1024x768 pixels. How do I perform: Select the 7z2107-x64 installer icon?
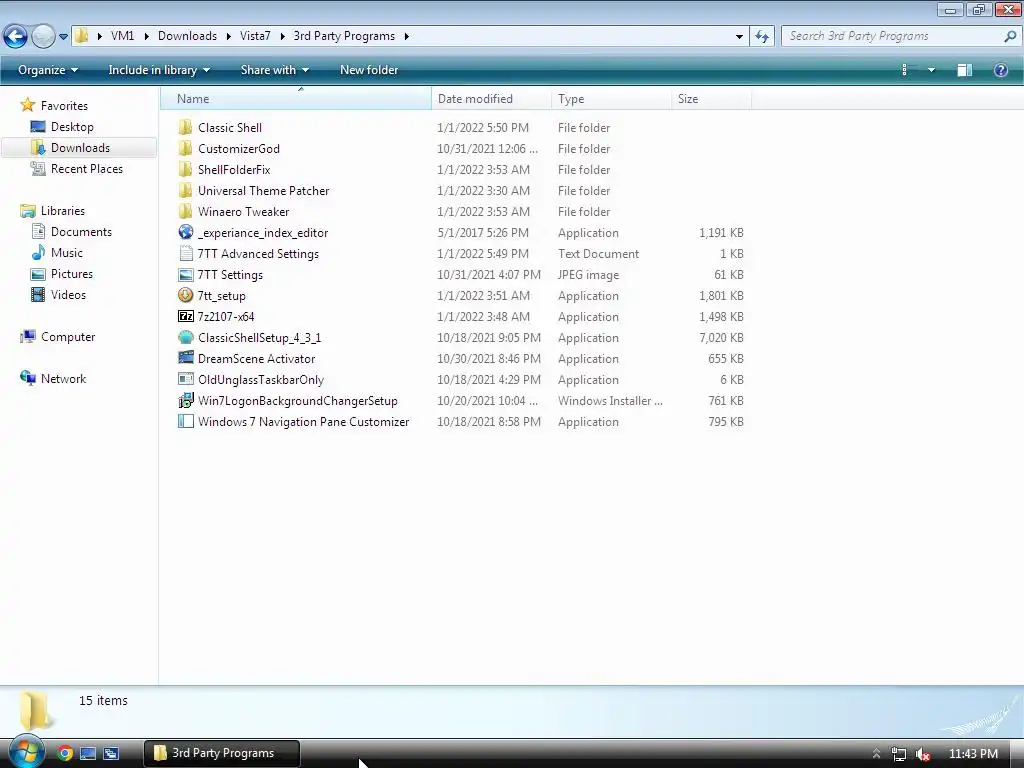click(185, 316)
